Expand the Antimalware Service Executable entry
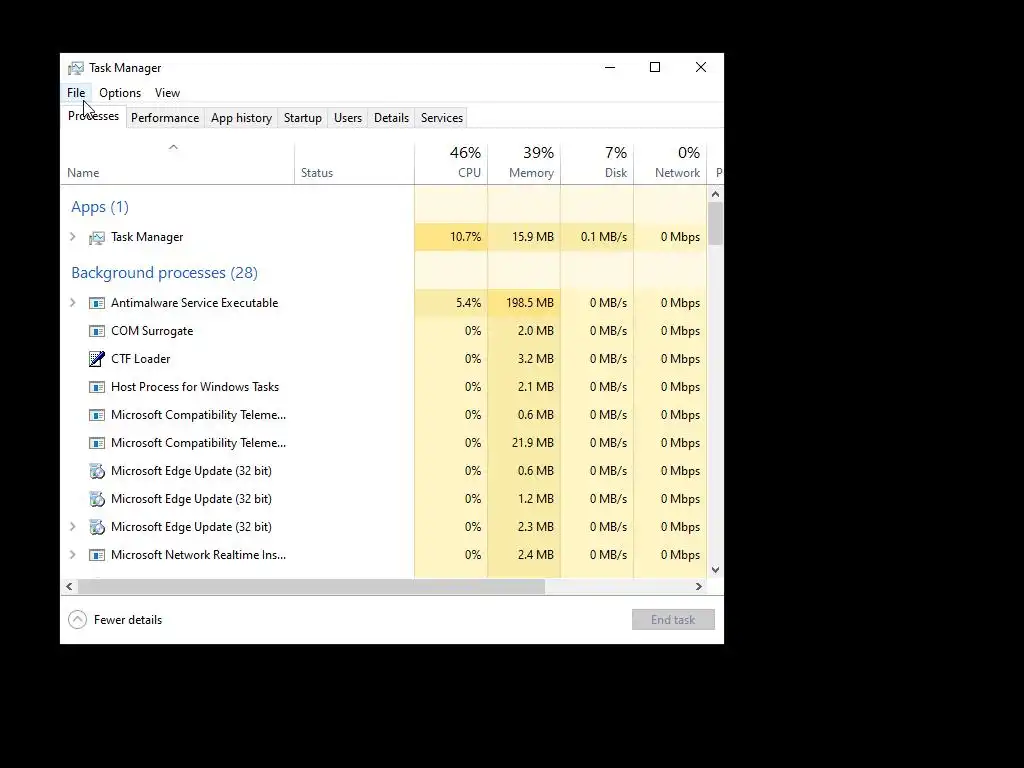The image size is (1024, 768). [x=72, y=302]
